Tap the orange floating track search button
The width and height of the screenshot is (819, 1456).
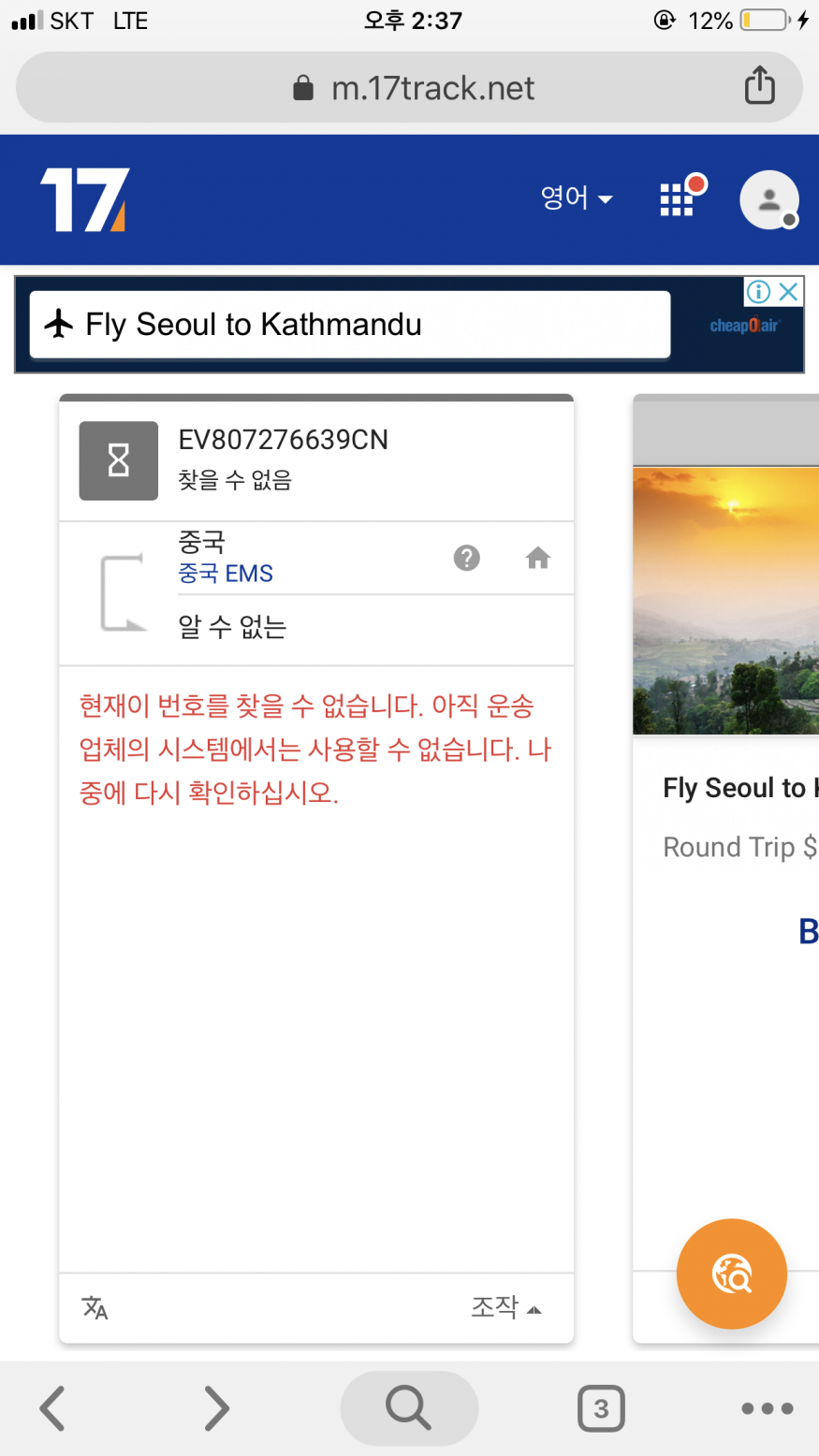coord(731,1274)
